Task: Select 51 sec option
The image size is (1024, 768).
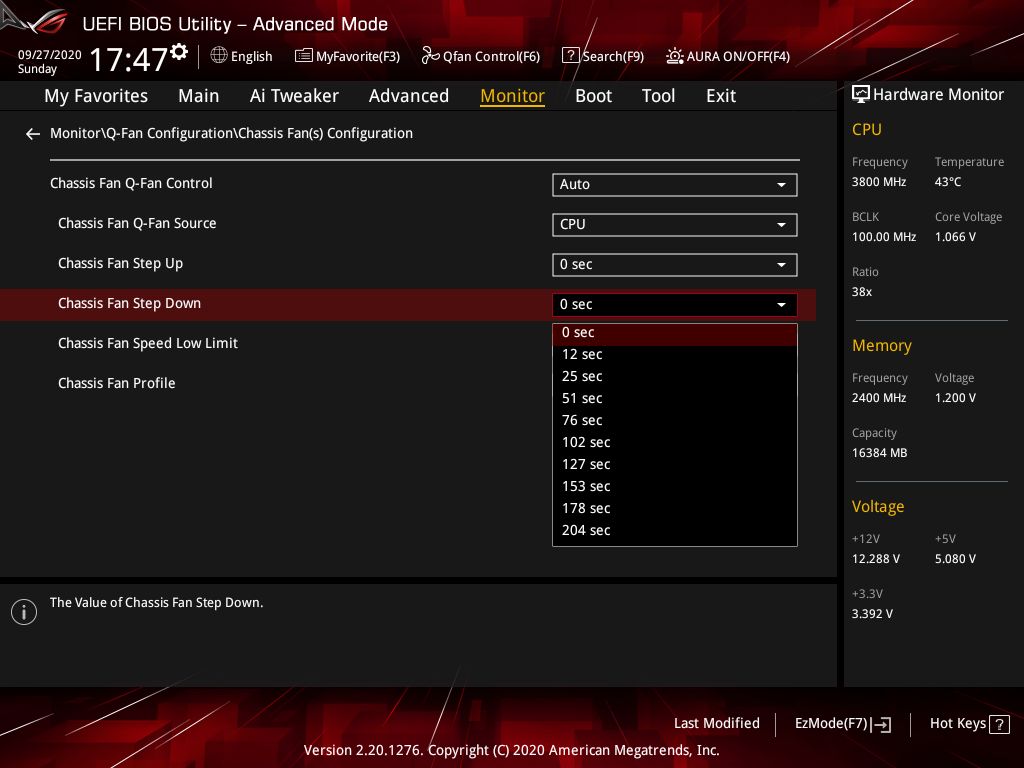Action: (x=675, y=398)
